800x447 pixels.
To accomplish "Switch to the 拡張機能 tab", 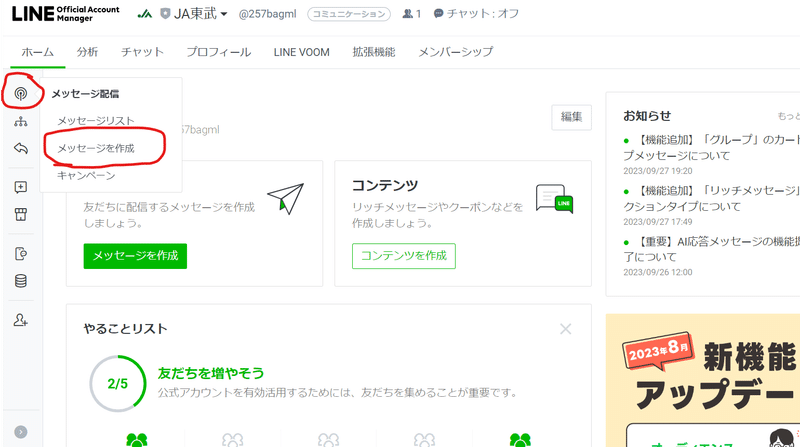I will (374, 52).
